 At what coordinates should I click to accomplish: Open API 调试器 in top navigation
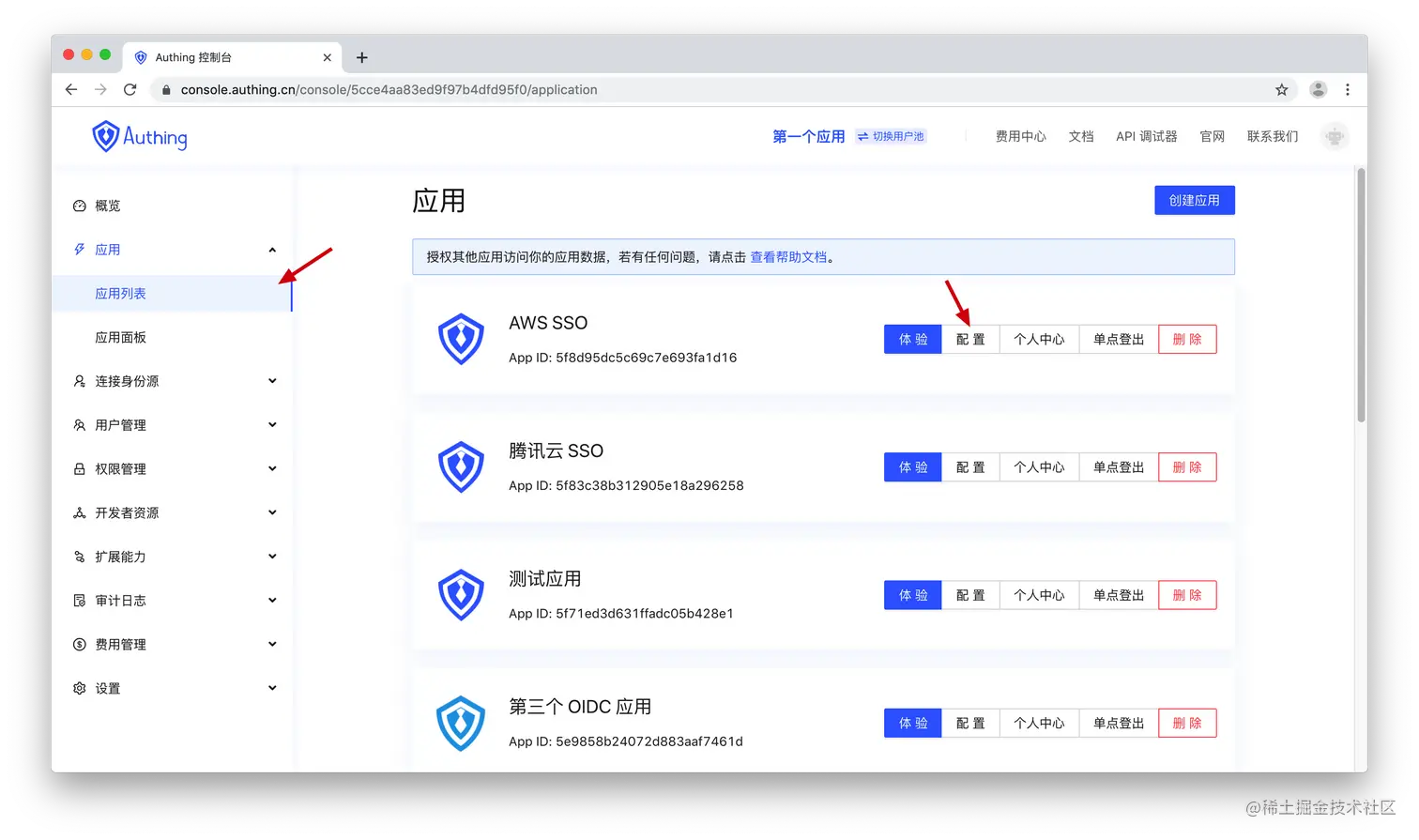point(1146,136)
